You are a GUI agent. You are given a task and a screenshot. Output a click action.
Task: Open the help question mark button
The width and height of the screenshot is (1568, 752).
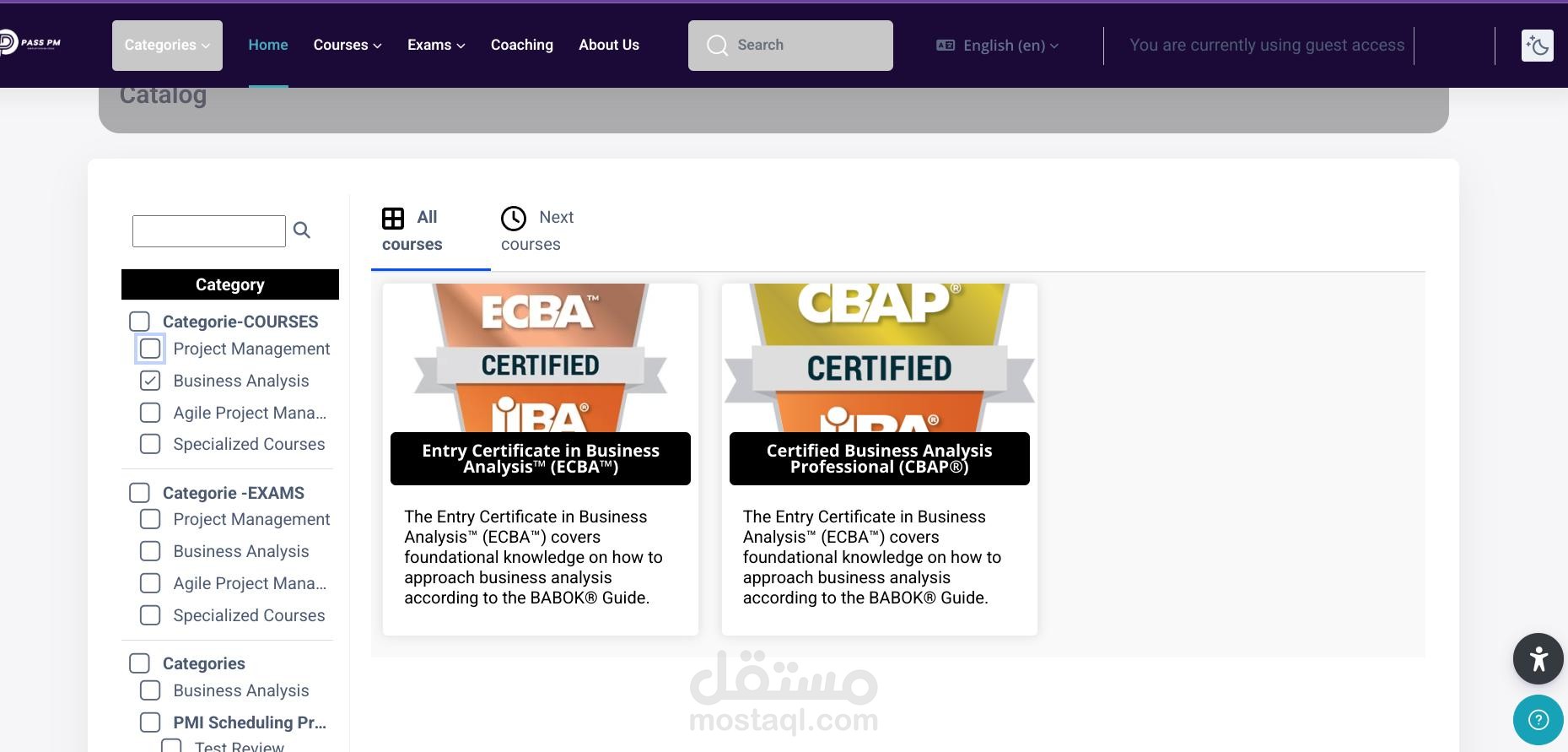(x=1538, y=720)
